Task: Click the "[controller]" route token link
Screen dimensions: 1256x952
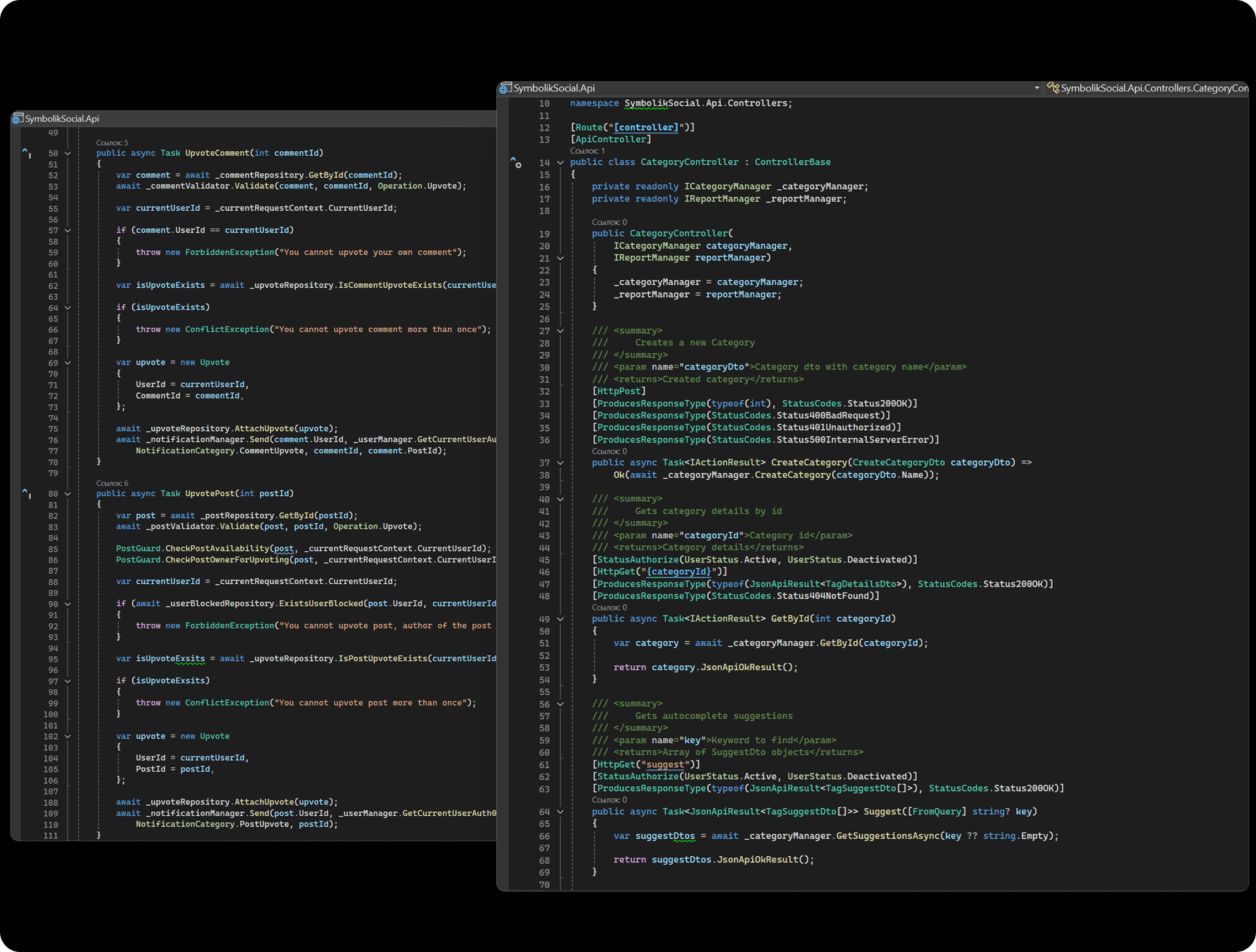Action: point(646,127)
